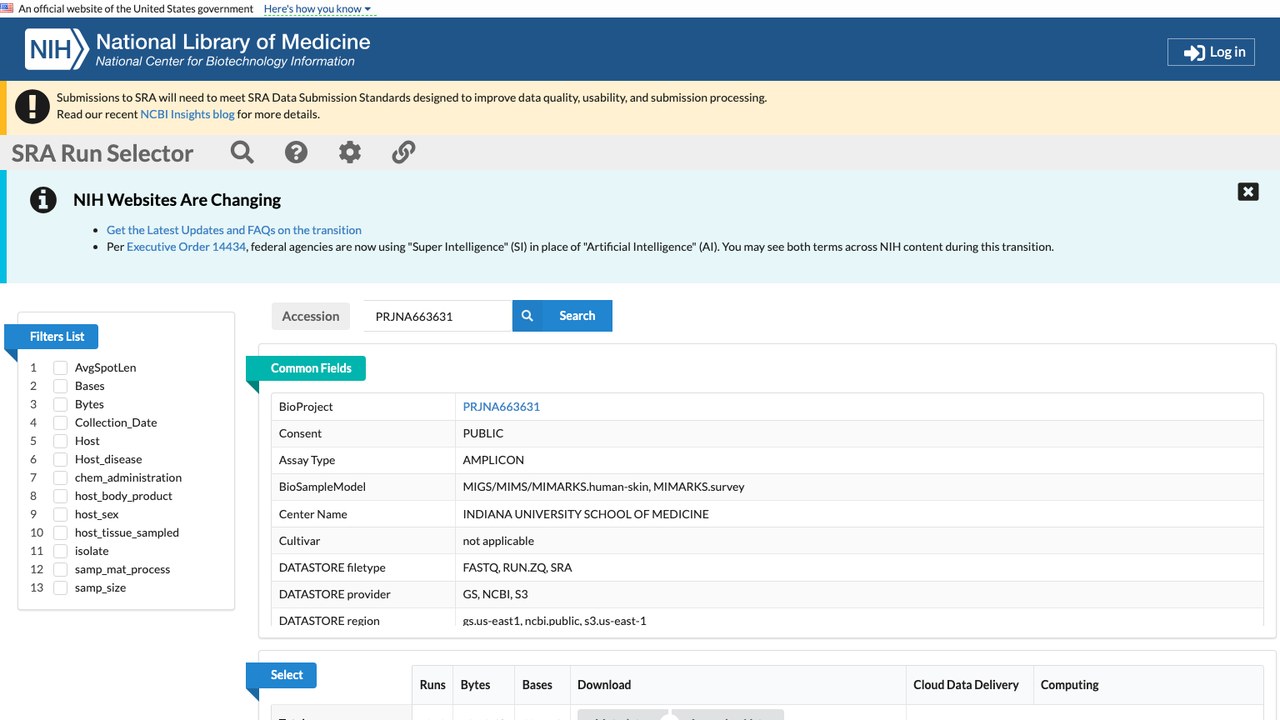Check the samp_mat_process filter
1280x720 pixels.
pos(61,569)
